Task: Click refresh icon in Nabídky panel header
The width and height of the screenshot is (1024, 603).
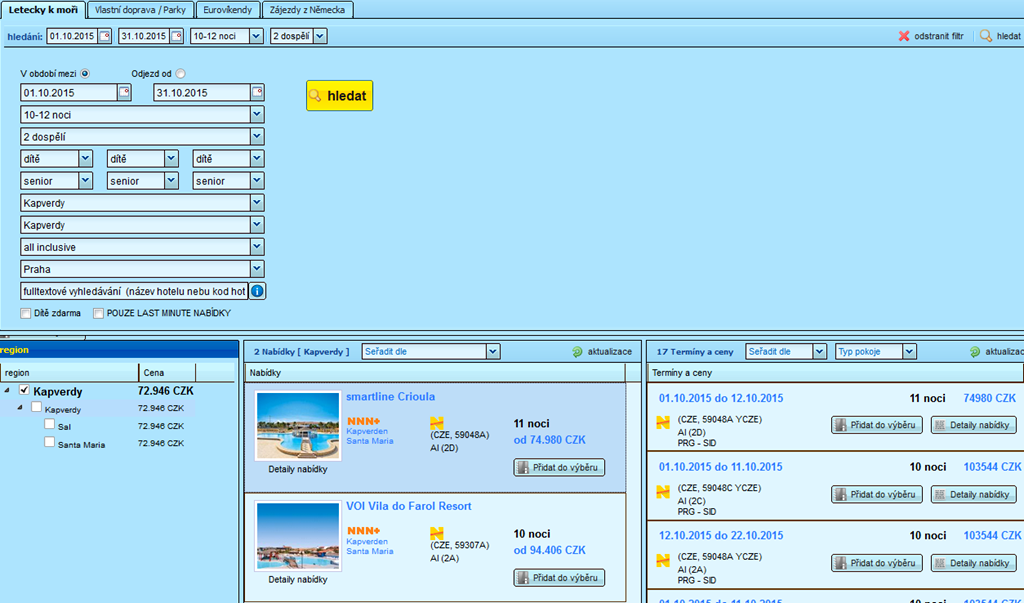Action: 577,351
